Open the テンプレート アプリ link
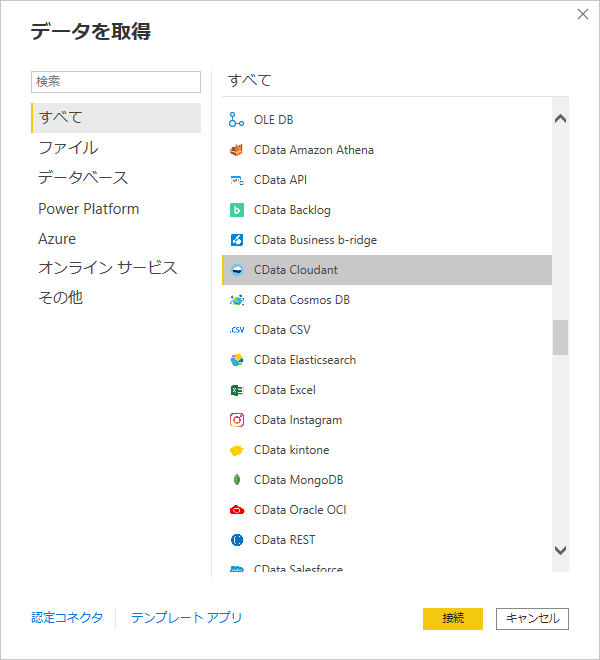Screen dimensions: 600x660 (187, 618)
